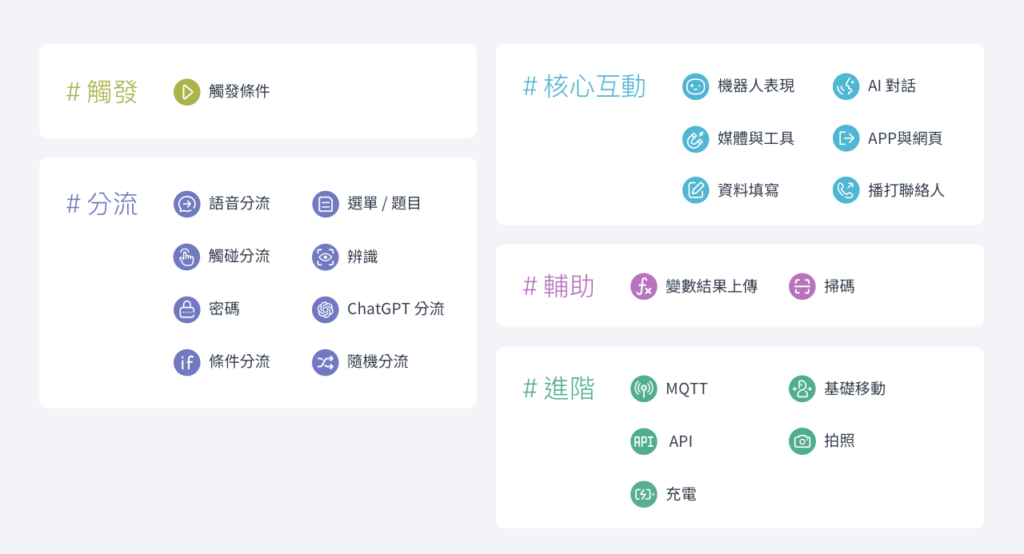1024x554 pixels.
Task: Select the 充電 battery icon
Action: (643, 494)
